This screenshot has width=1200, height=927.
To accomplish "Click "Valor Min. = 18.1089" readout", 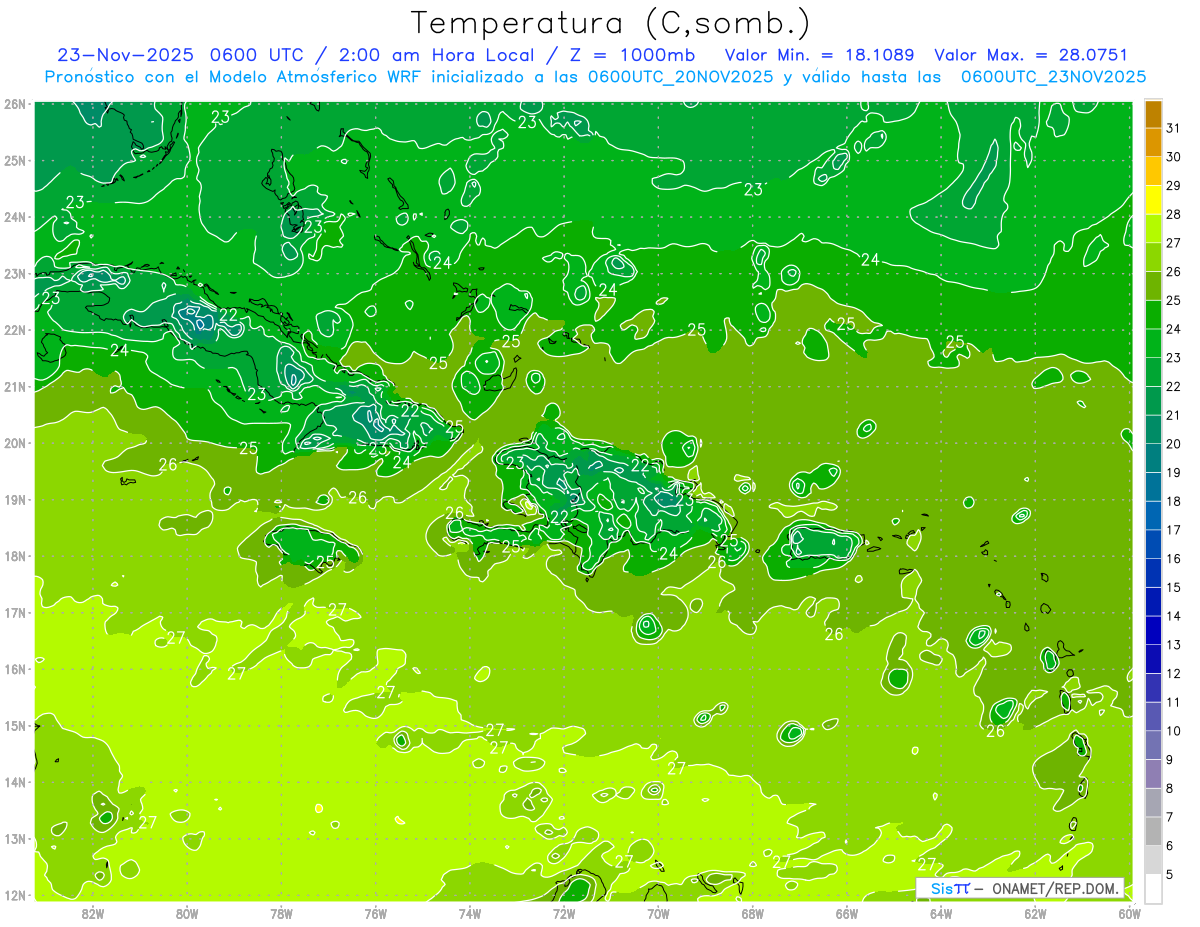I will click(x=819, y=55).
